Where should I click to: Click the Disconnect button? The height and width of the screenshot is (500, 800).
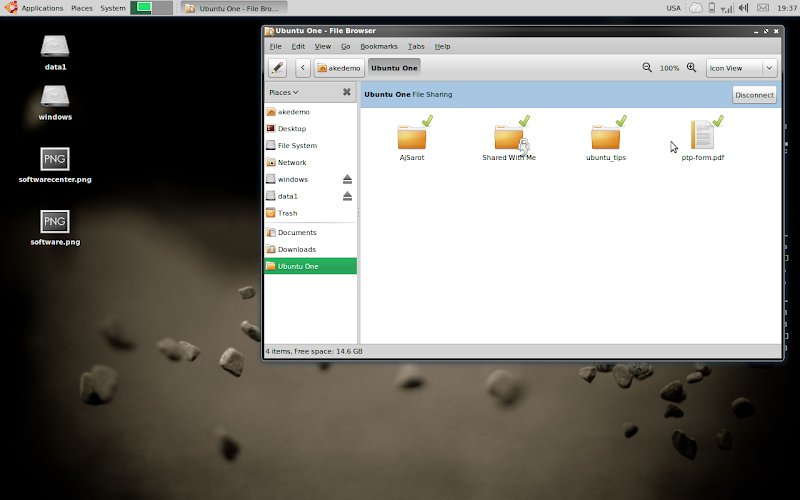pos(755,95)
